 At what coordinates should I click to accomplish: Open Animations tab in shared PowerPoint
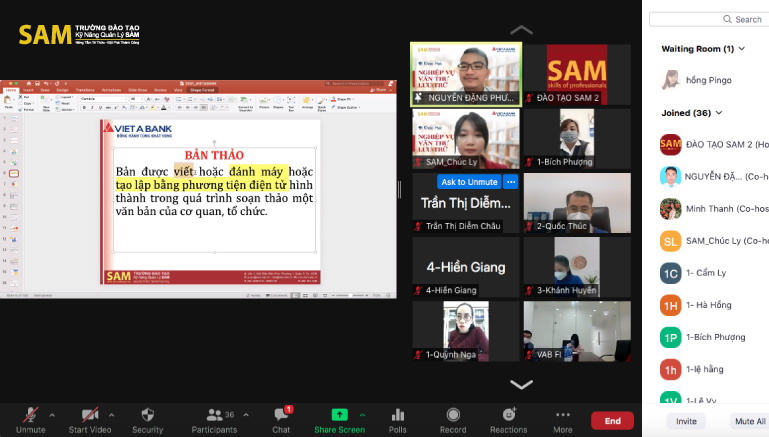111,90
